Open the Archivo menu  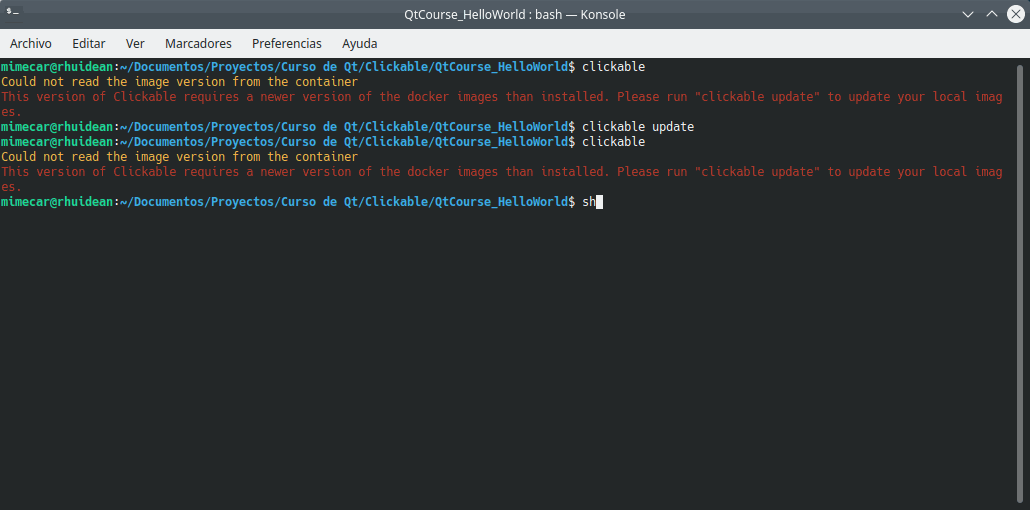click(x=31, y=43)
